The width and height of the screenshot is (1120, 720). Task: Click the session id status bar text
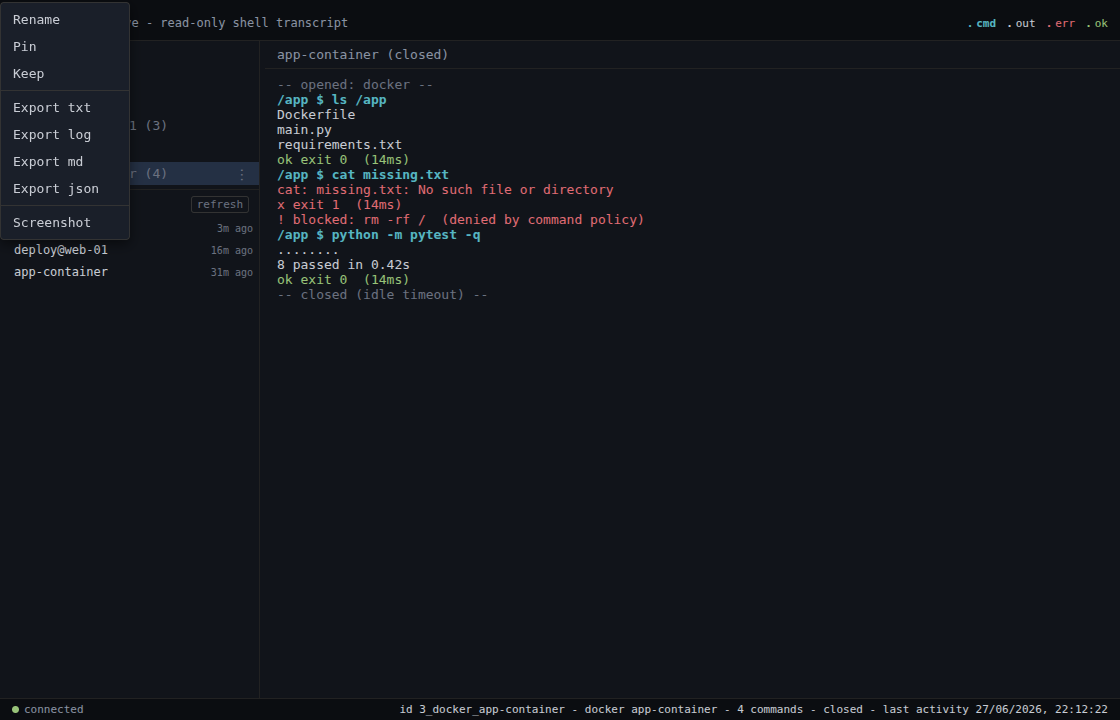[x=754, y=709]
